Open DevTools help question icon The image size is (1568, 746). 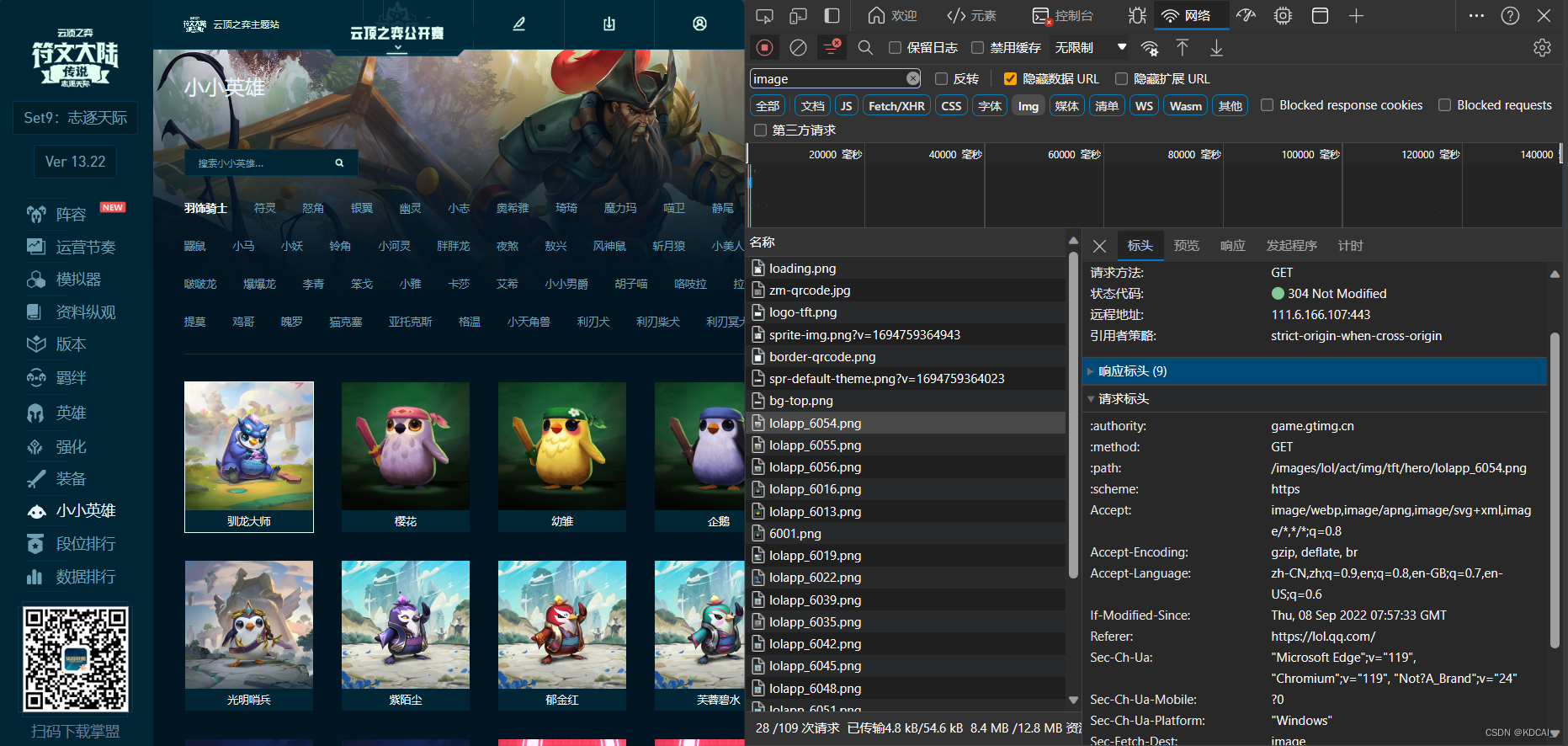click(x=1510, y=16)
